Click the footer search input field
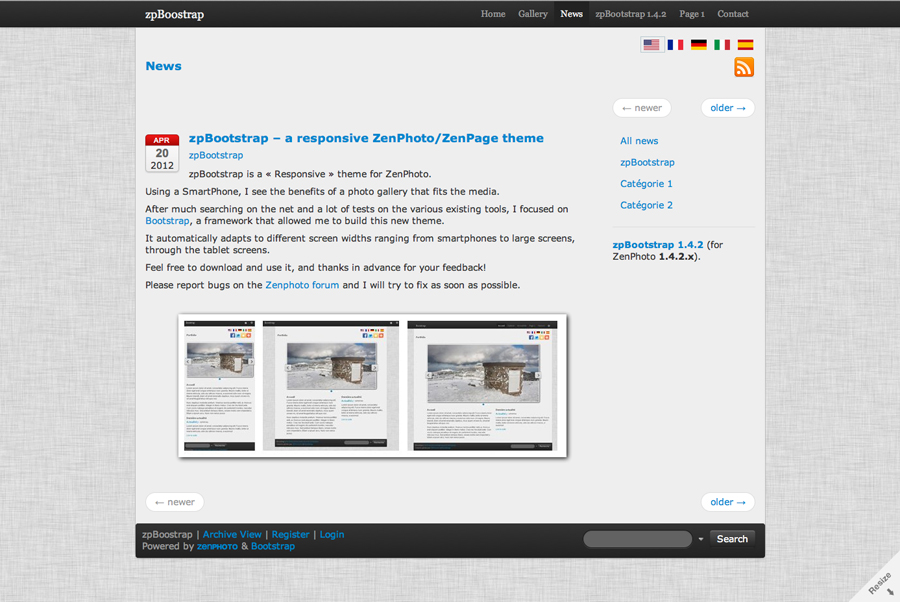Viewport: 900px width, 602px height. point(638,539)
